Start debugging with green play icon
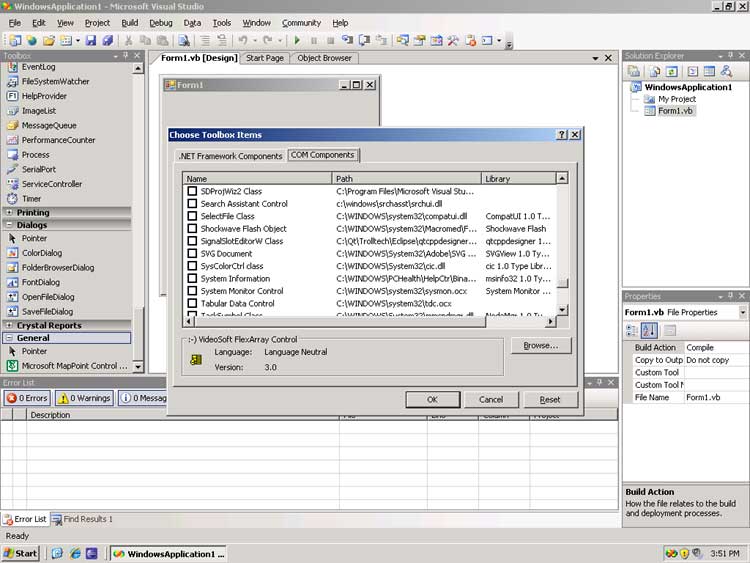The height and width of the screenshot is (563, 750). point(297,41)
